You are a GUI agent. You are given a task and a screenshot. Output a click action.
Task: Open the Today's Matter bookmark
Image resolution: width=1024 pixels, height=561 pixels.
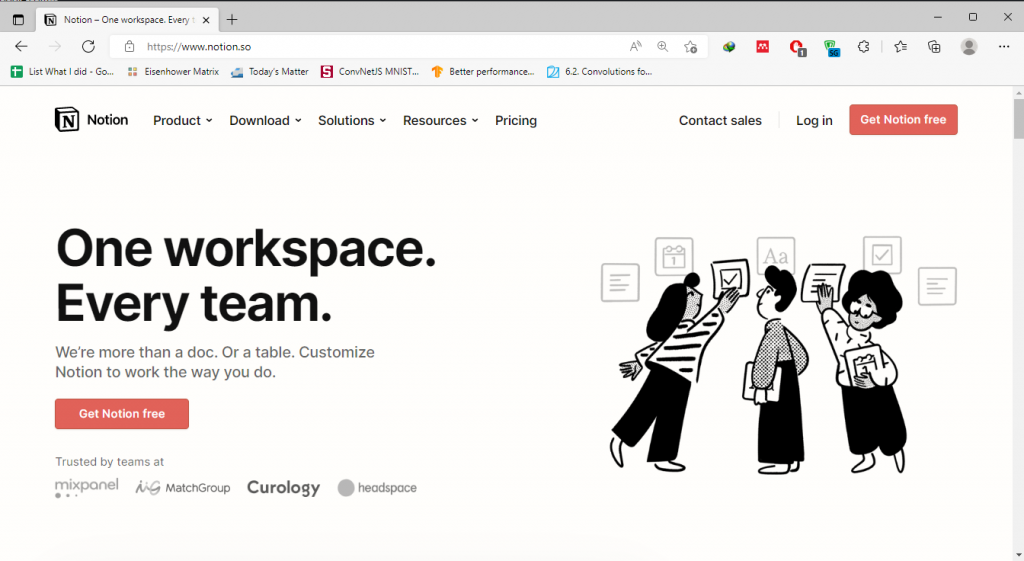pos(270,72)
